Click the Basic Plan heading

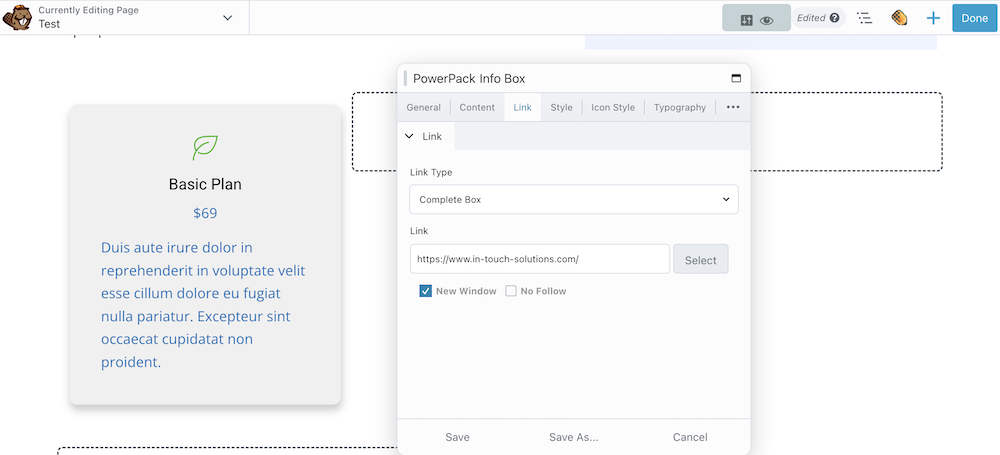click(x=205, y=184)
